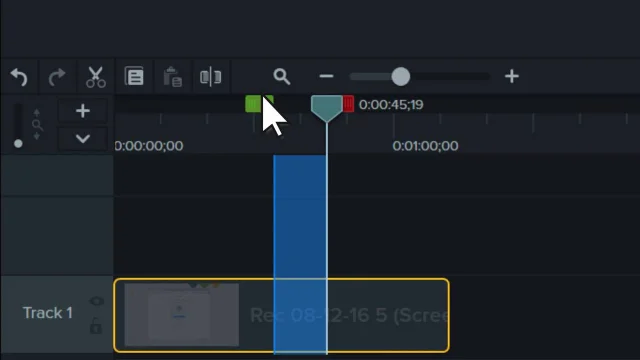Zoom out timeline with minus icon
Image resolution: width=640 pixels, height=360 pixels.
(326, 76)
